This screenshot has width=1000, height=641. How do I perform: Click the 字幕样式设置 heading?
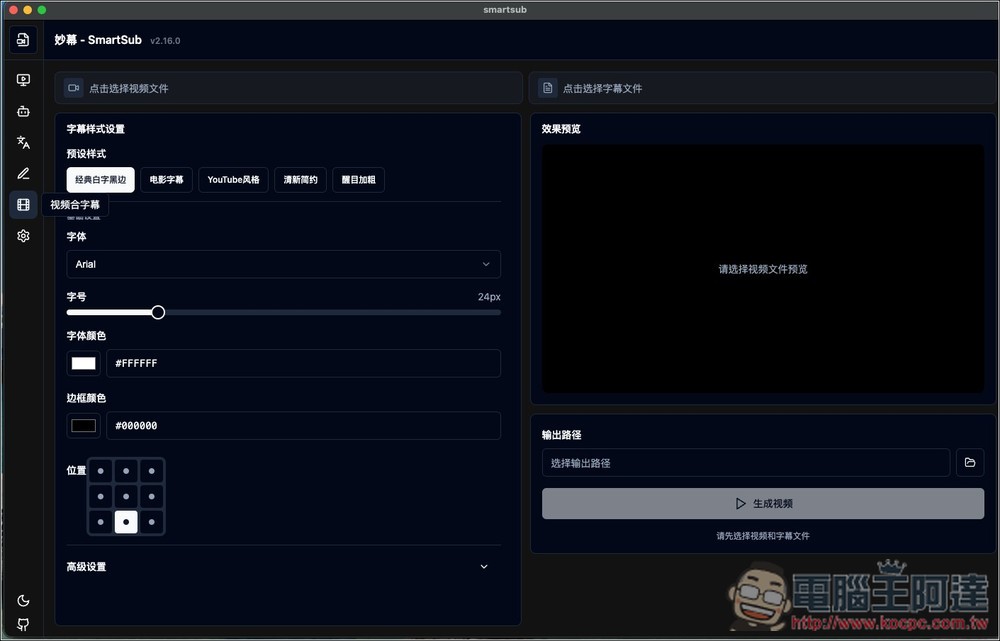pyautogui.click(x=96, y=129)
